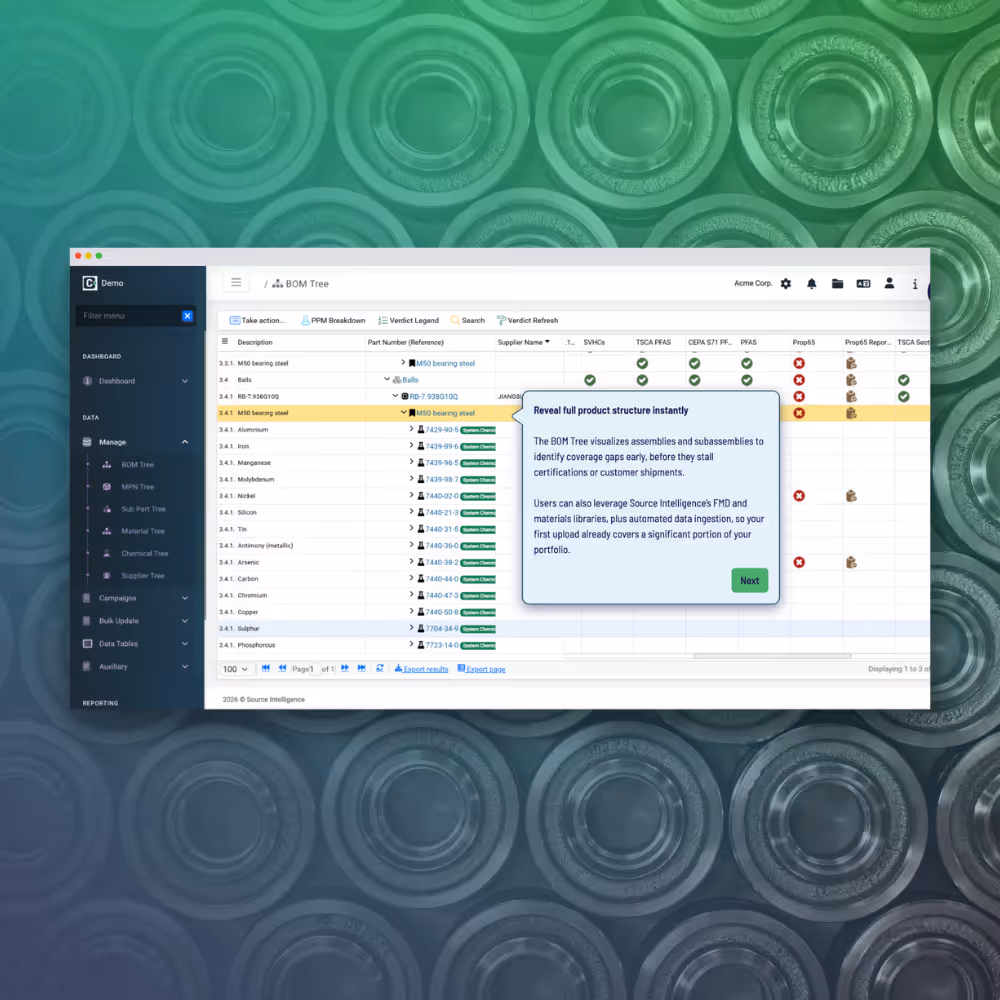Sort by Supplier Name column
The image size is (1000, 1000).
click(523, 342)
